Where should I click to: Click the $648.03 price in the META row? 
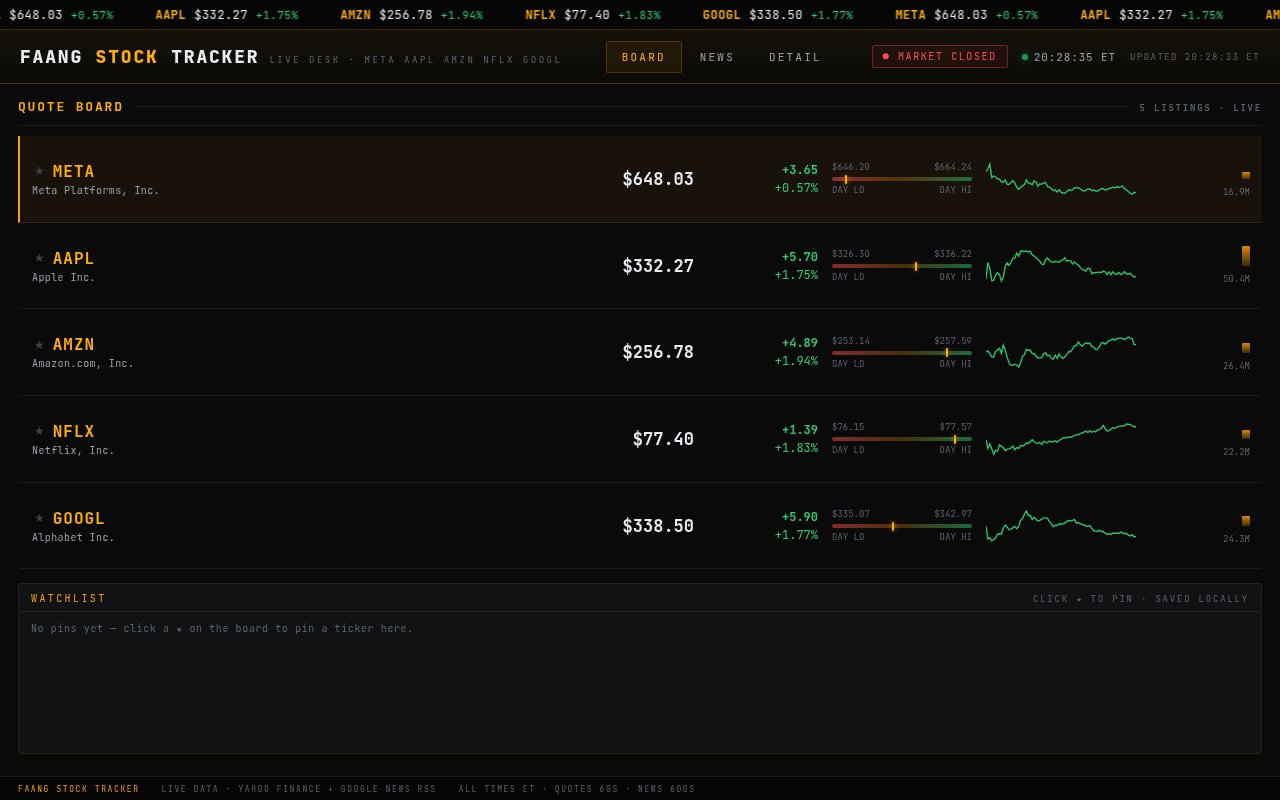pos(658,179)
